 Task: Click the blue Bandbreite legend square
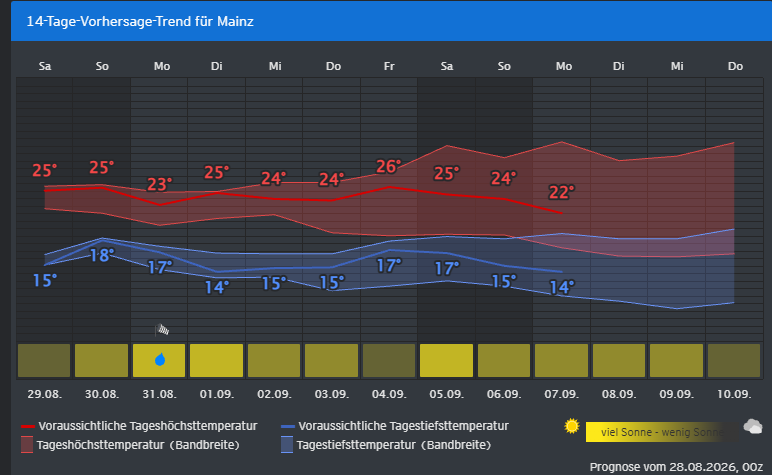[287, 445]
